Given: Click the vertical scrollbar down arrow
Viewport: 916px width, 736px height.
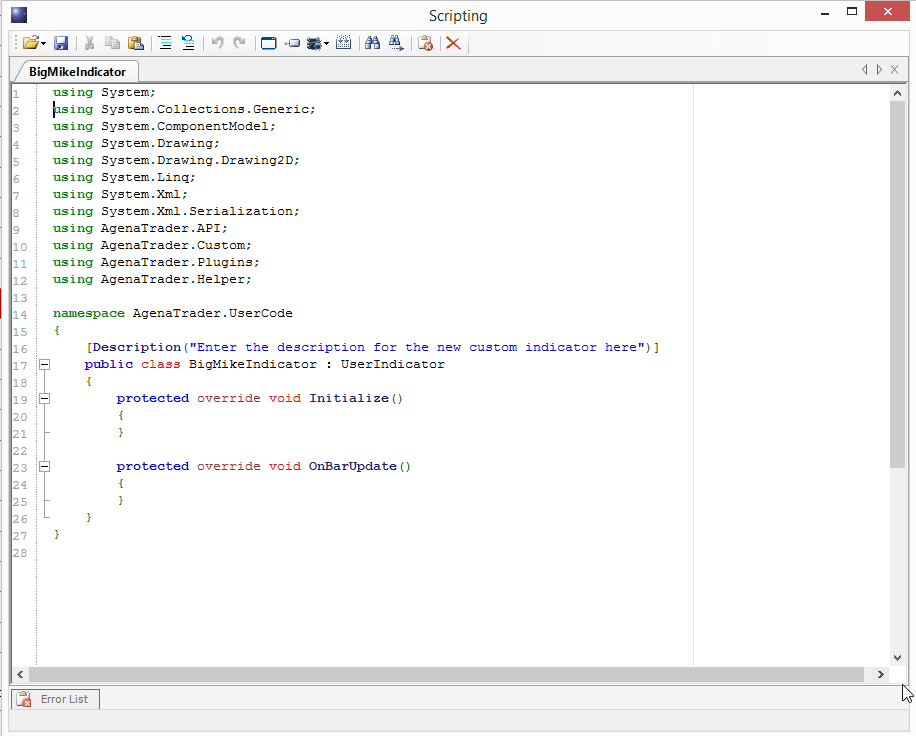Looking at the screenshot, I should pyautogui.click(x=897, y=658).
